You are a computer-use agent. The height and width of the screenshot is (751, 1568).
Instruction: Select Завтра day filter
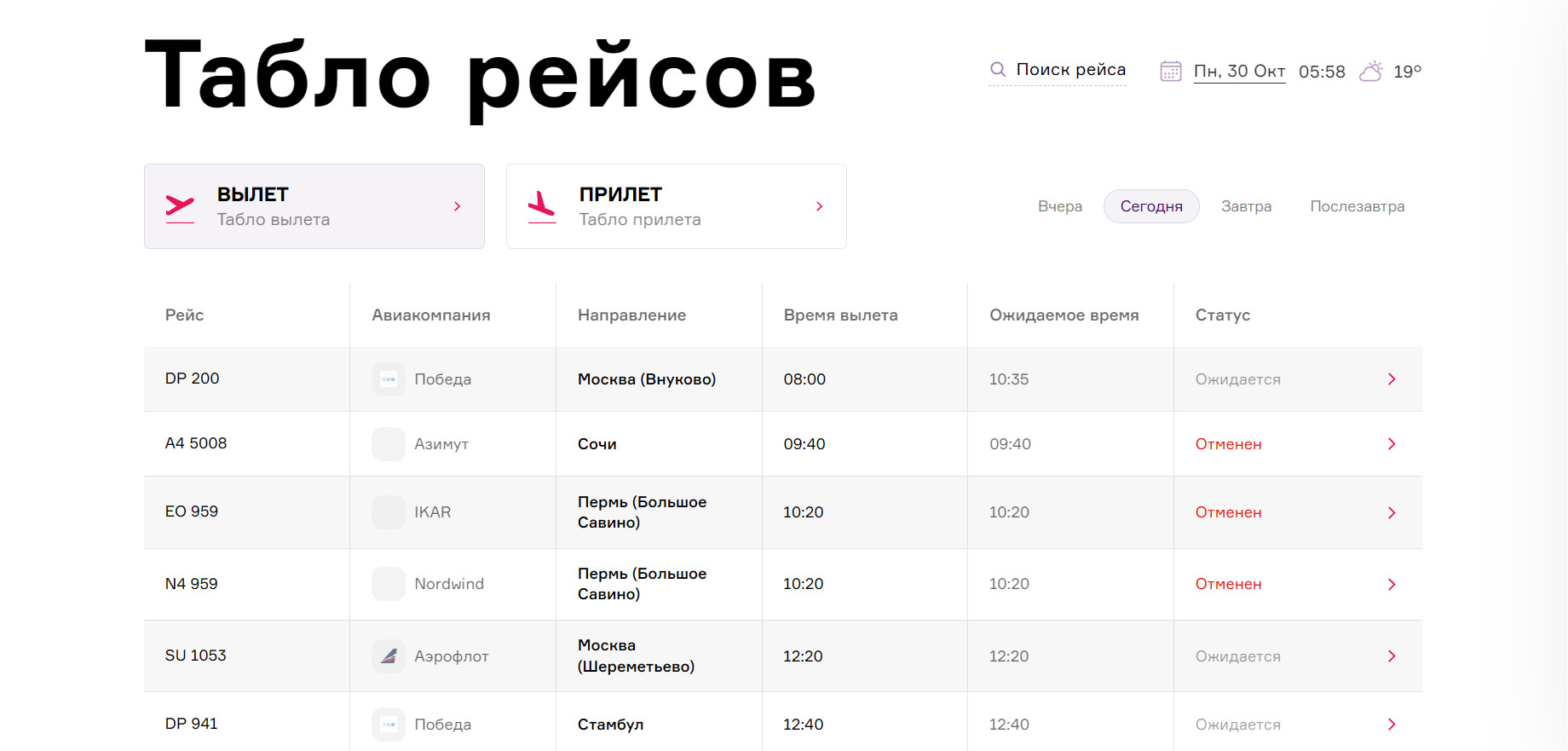click(x=1246, y=206)
